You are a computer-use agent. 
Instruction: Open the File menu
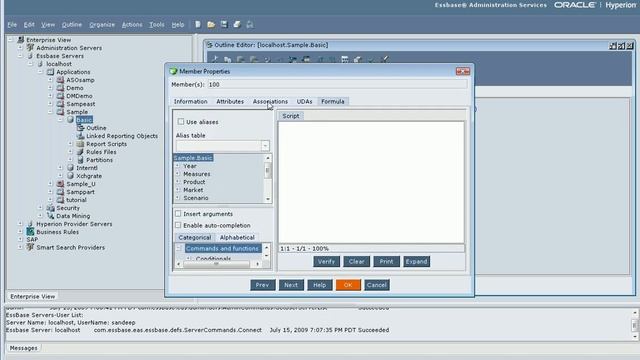coord(12,25)
